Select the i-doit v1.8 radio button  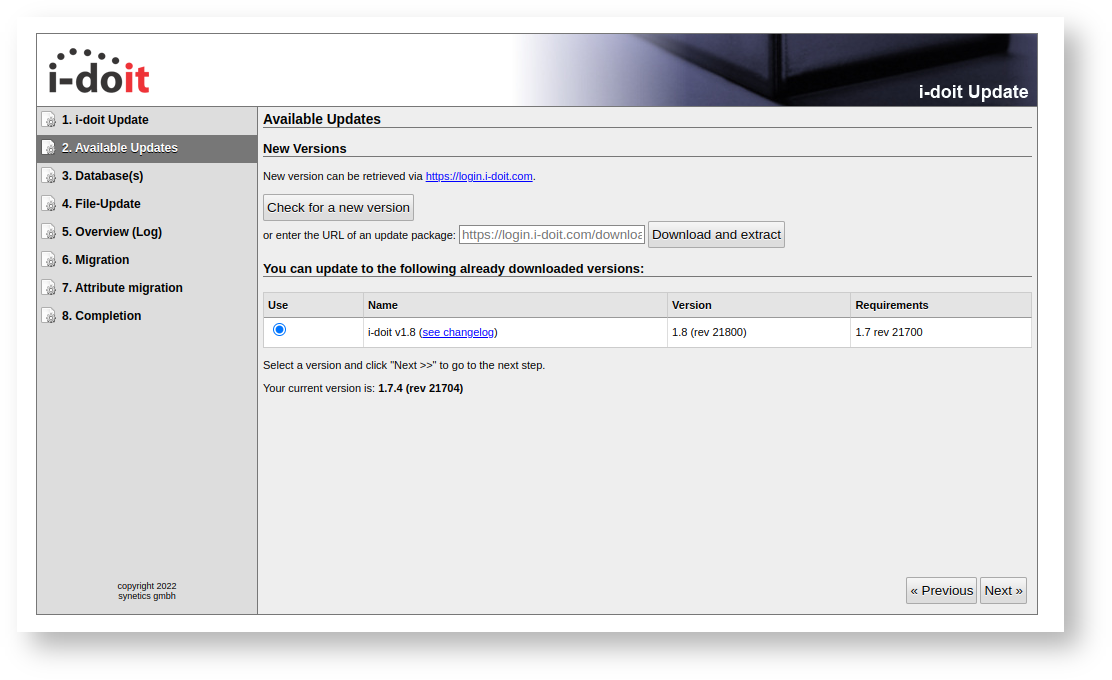[x=279, y=329]
